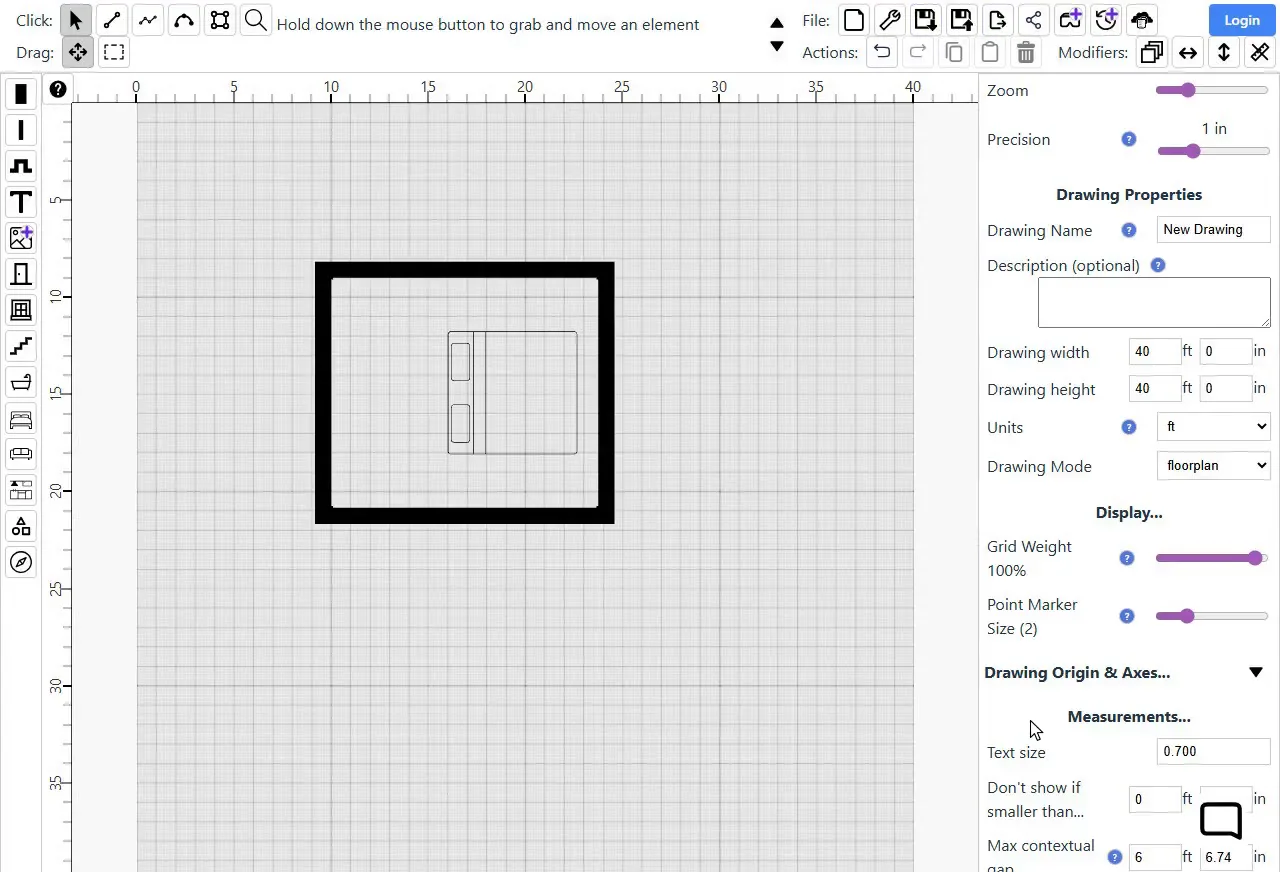Screen dimensions: 1280x872
Task: Select the arrow pointer click tool
Action: (76, 20)
